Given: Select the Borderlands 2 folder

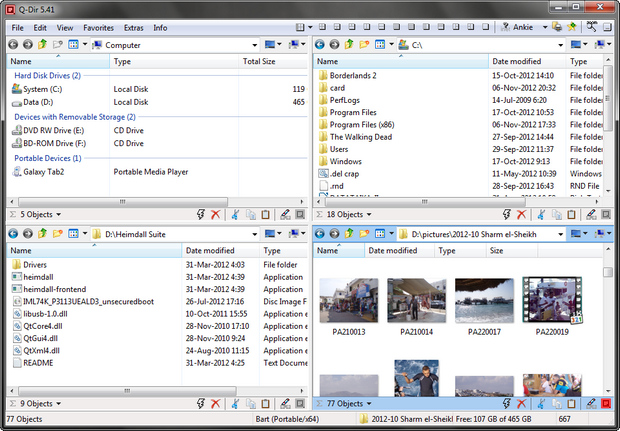Looking at the screenshot, I should [348, 75].
